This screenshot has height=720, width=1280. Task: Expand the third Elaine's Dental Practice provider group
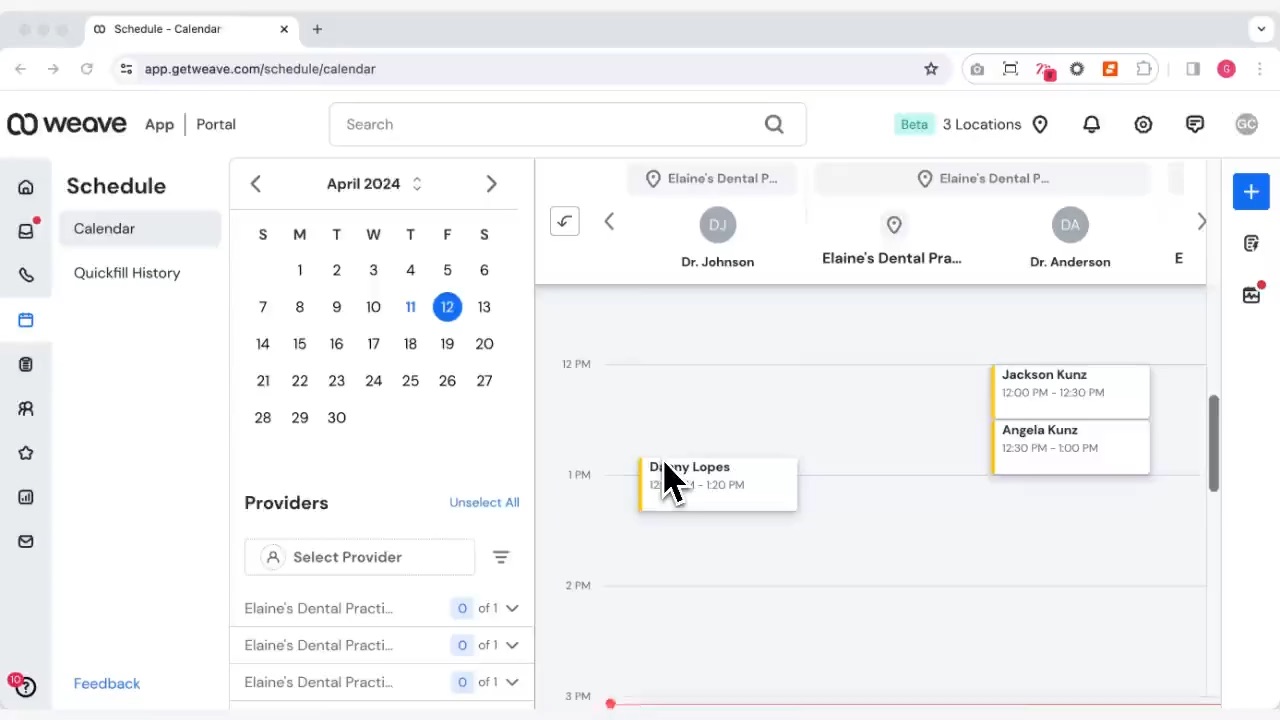[512, 682]
